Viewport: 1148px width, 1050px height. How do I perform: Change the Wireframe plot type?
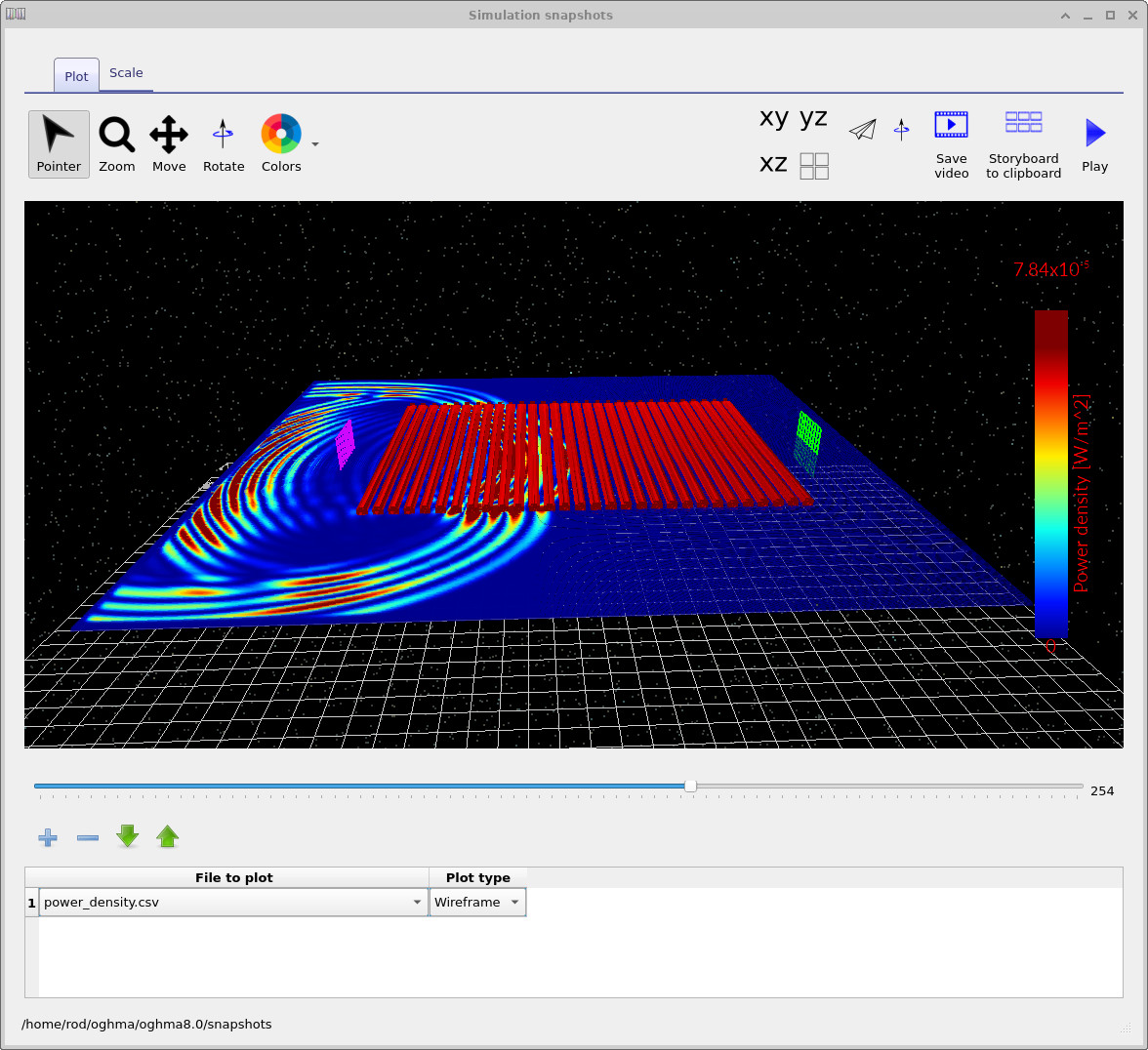pyautogui.click(x=513, y=902)
